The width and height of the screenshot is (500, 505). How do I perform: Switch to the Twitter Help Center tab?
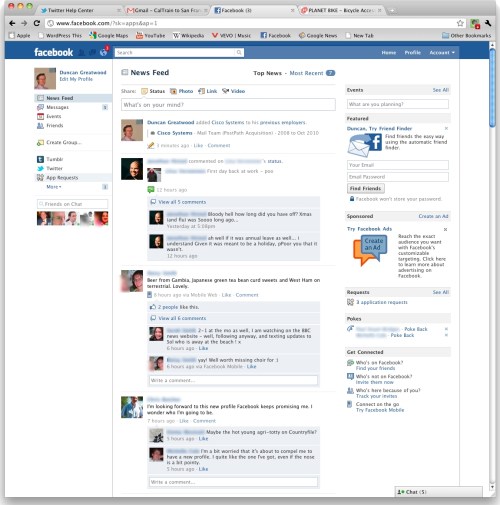point(80,10)
